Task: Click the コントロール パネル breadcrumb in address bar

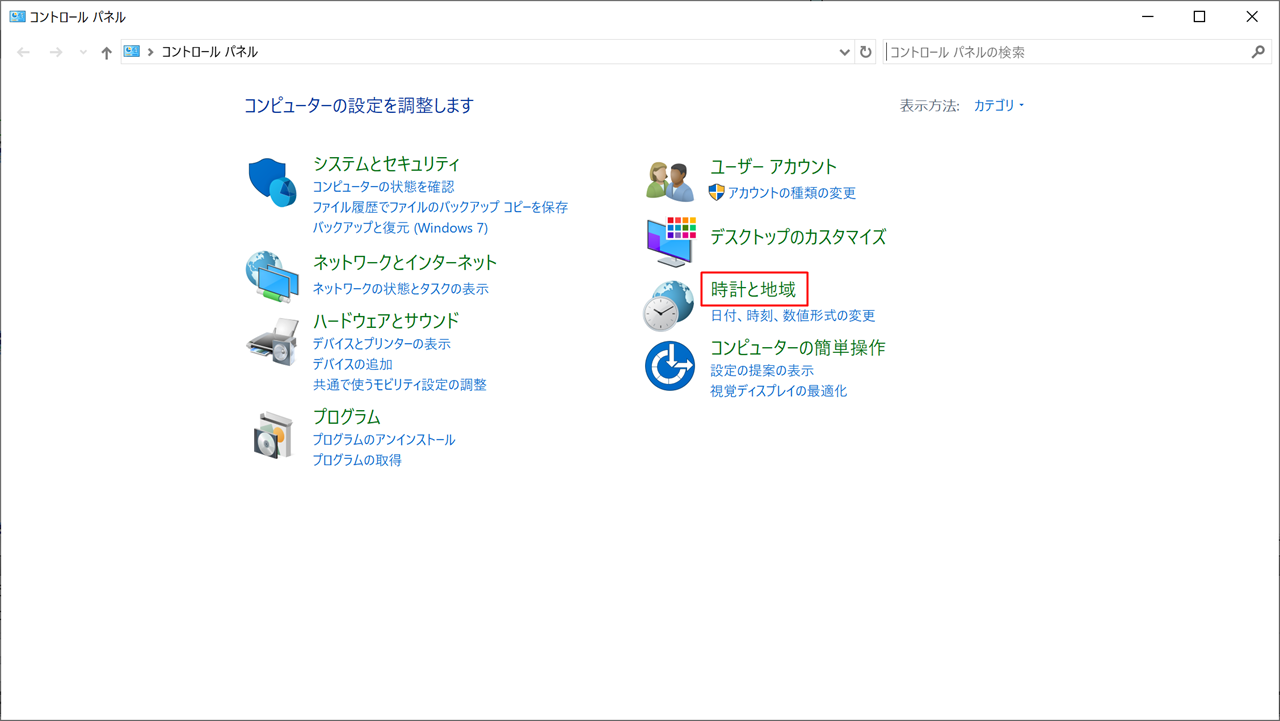Action: click(209, 52)
